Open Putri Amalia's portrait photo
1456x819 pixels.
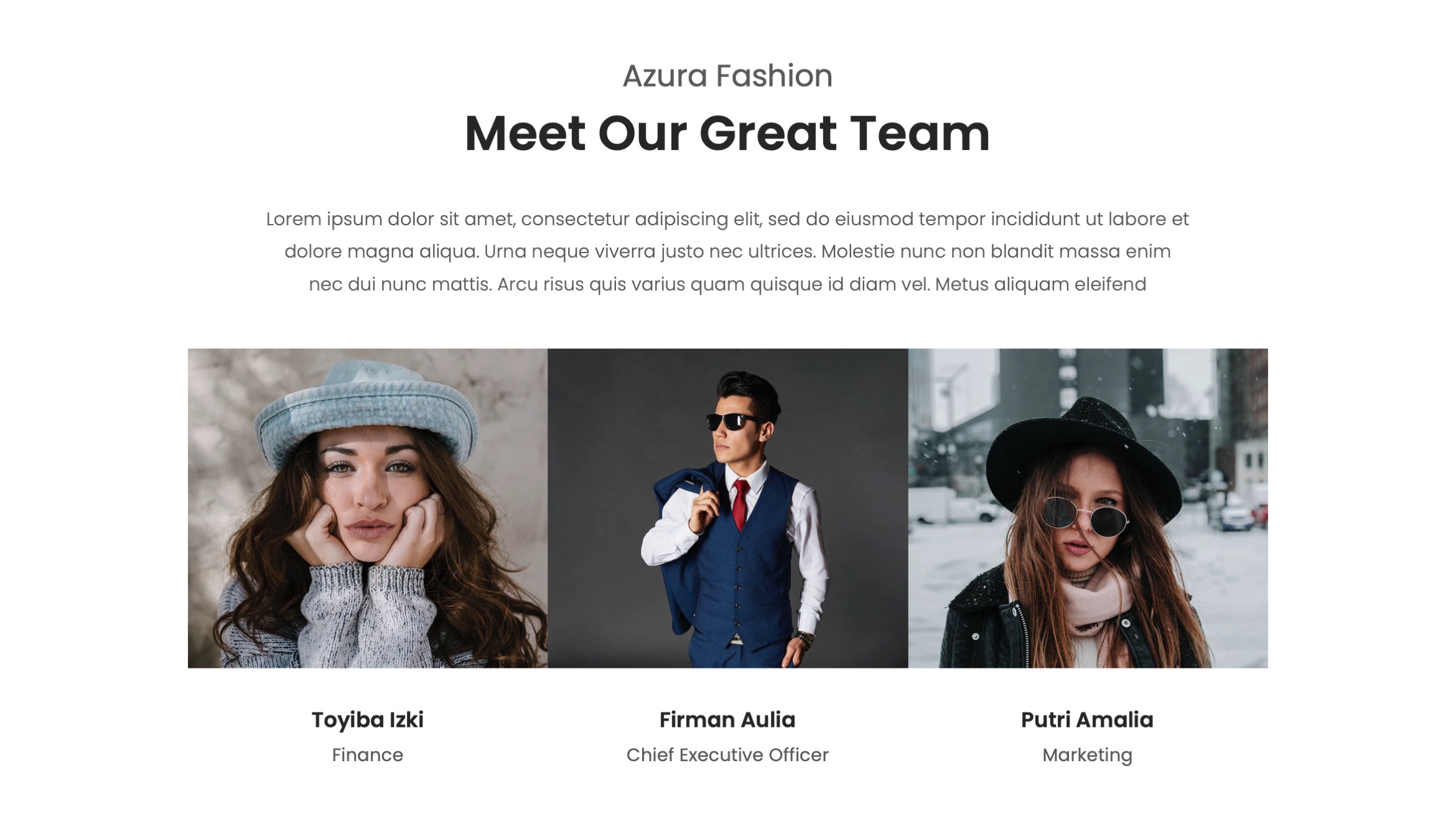click(x=1088, y=508)
